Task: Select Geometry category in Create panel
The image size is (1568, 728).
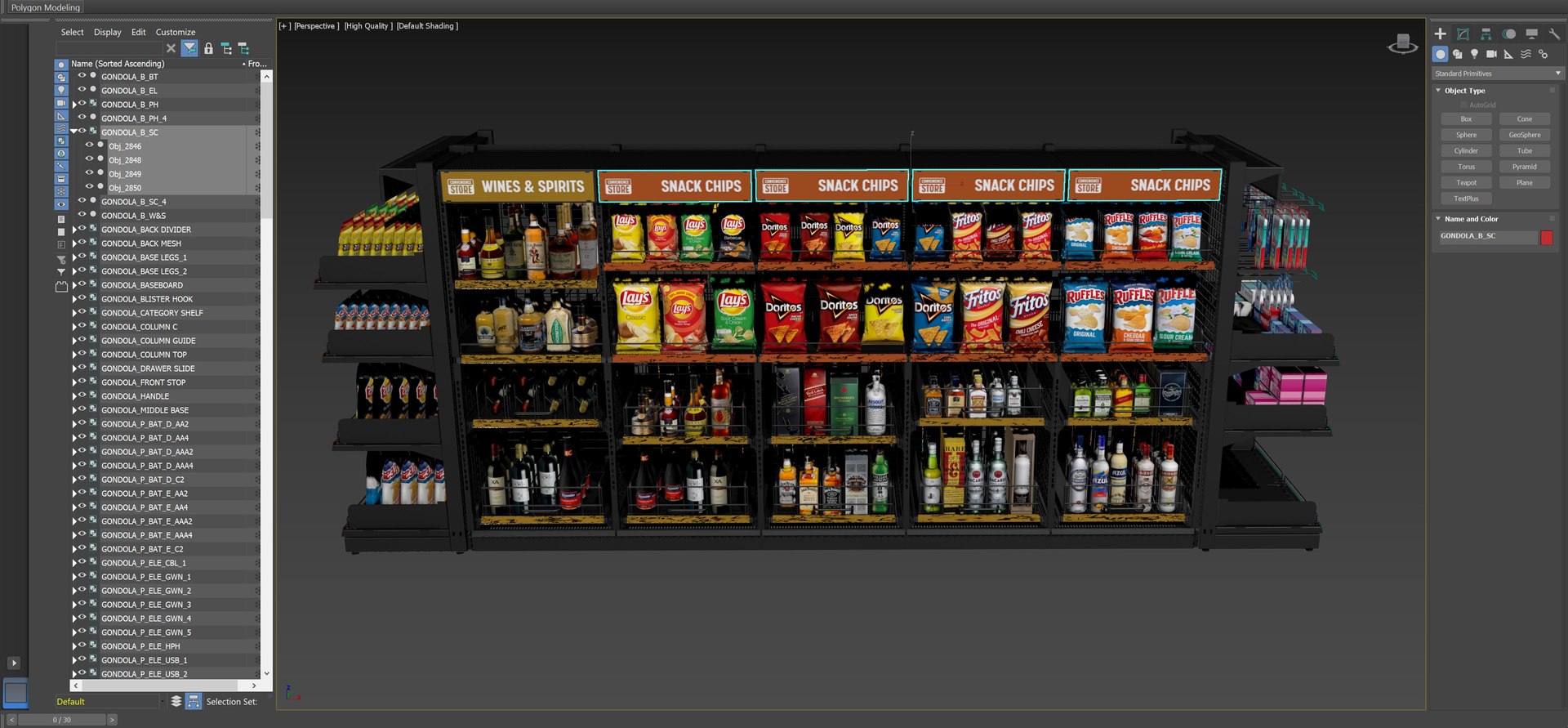Action: pyautogui.click(x=1440, y=54)
